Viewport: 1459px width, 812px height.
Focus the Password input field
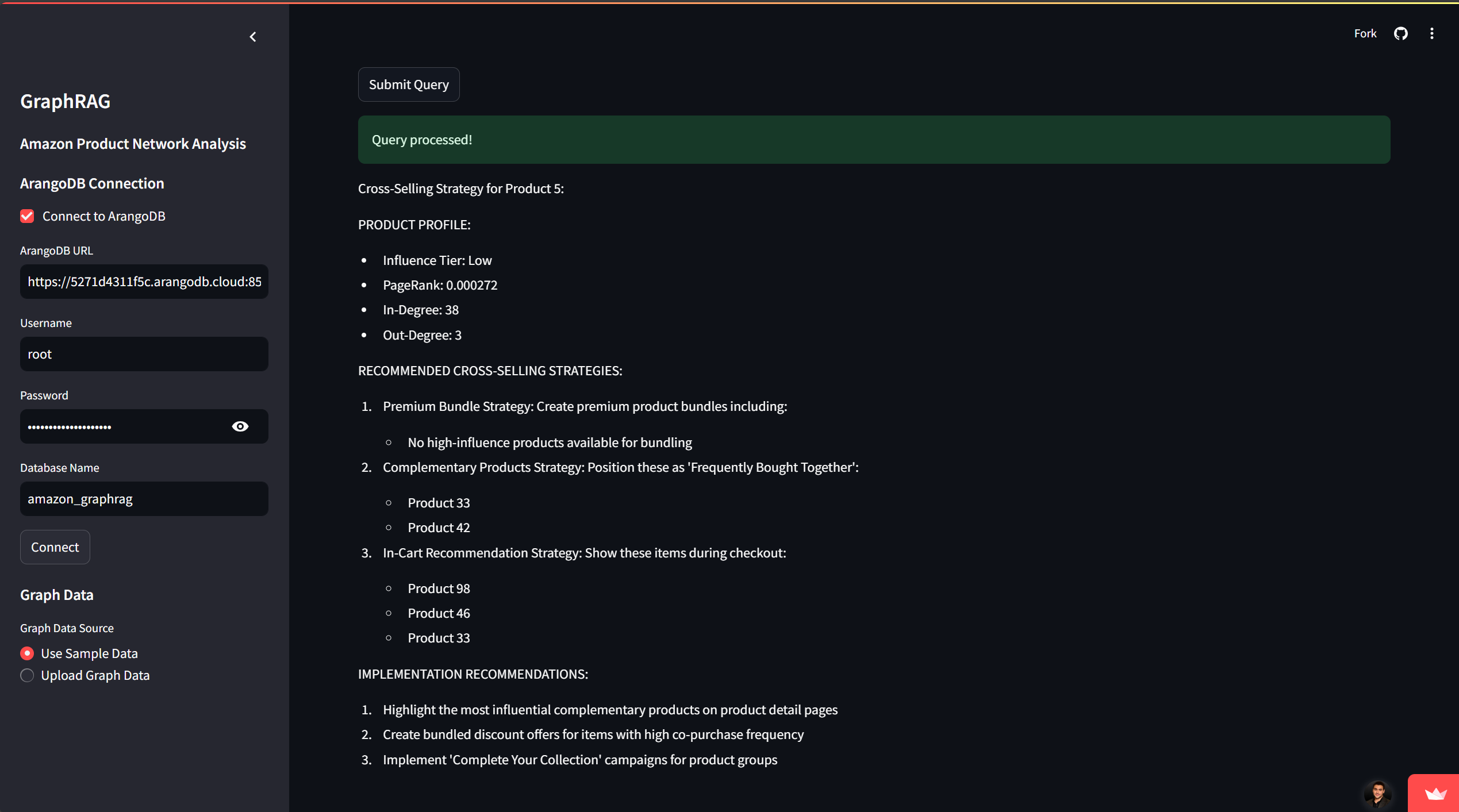[124, 426]
